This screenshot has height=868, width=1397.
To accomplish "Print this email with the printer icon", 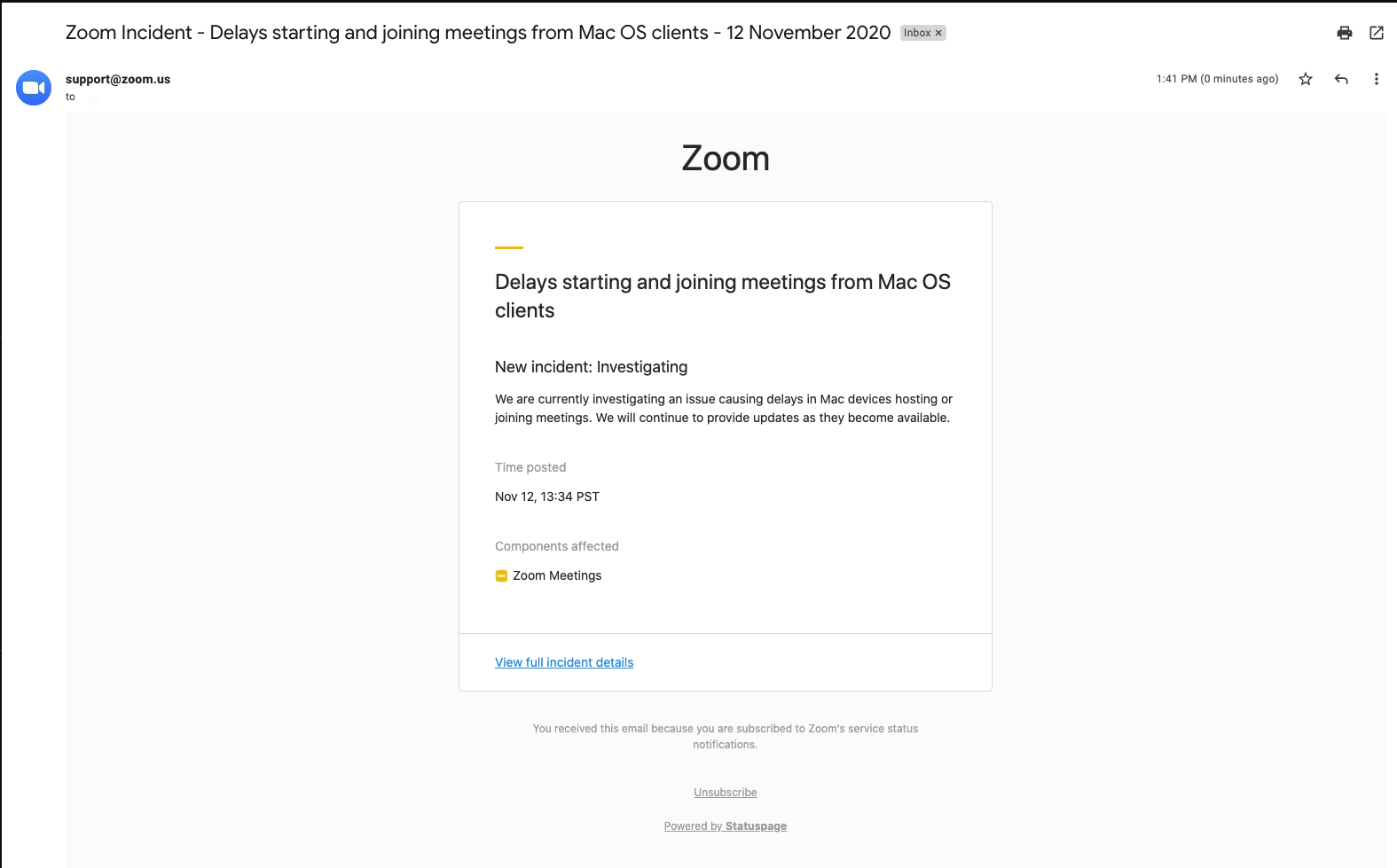I will point(1345,33).
